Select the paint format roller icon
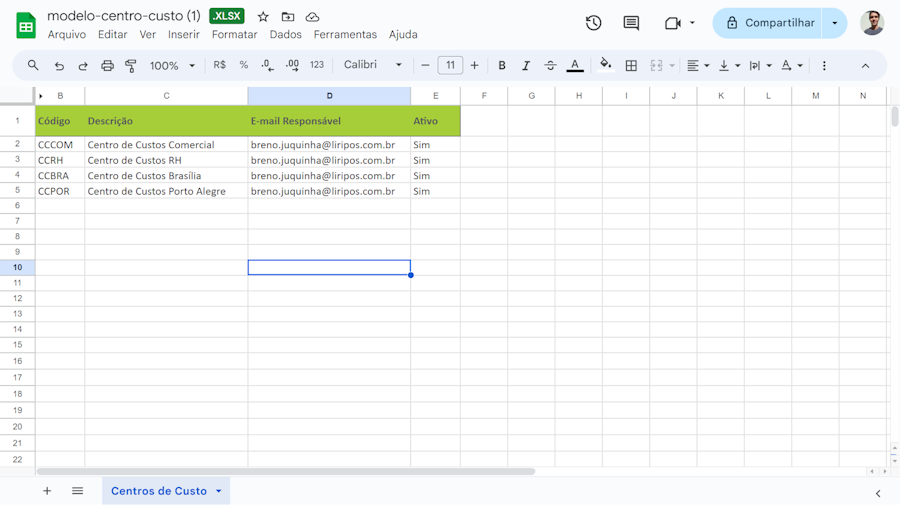Image resolution: width=900 pixels, height=506 pixels. (x=131, y=65)
